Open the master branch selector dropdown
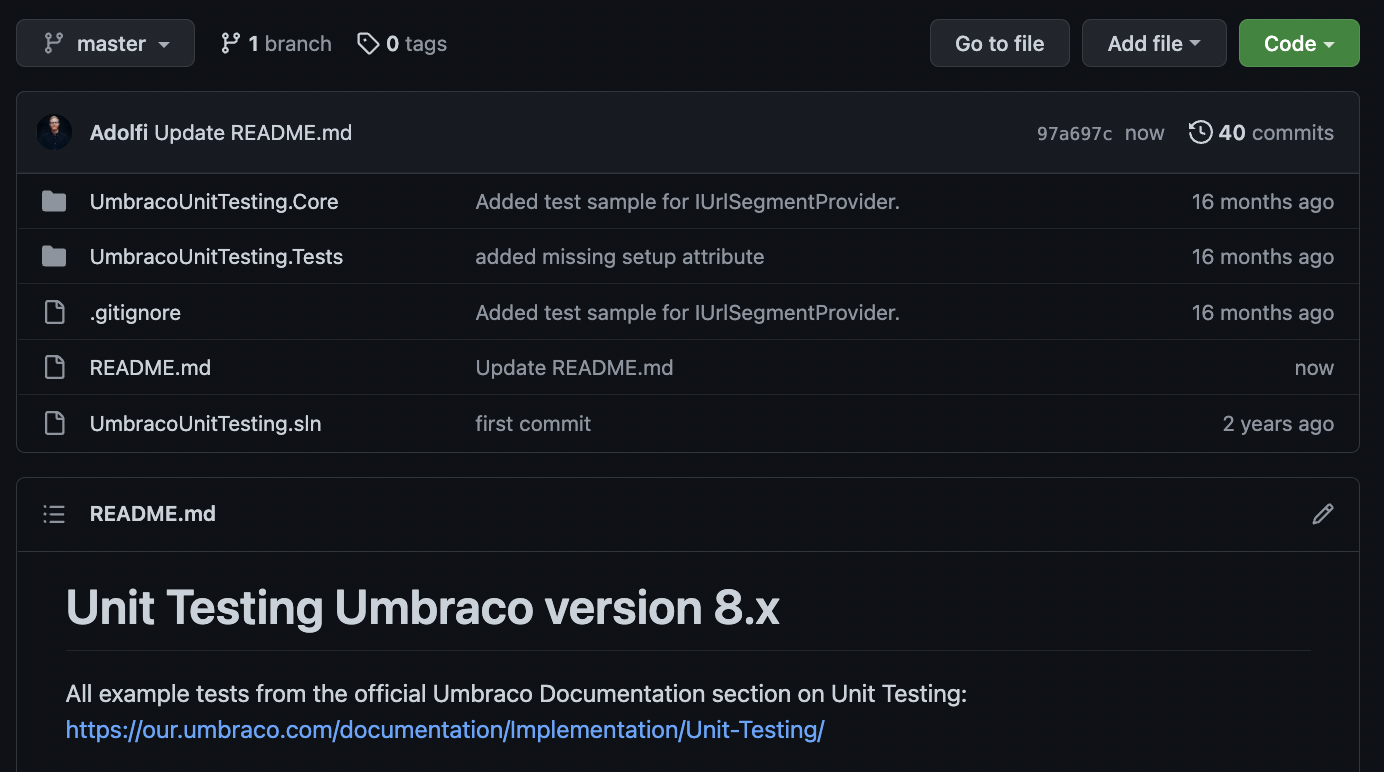Viewport: 1384px width, 772px height. [105, 44]
